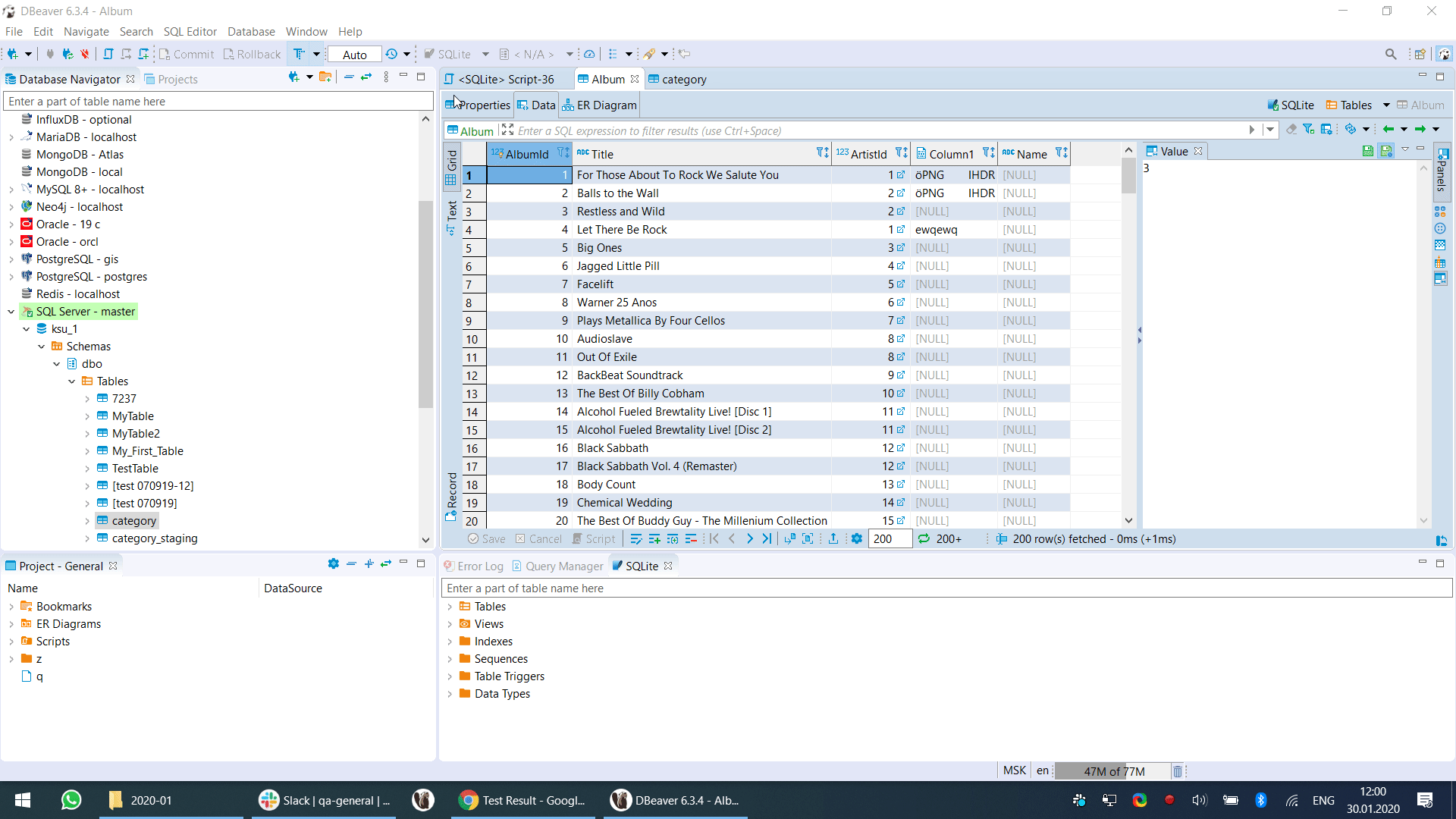1456x819 pixels.
Task: Open the SQL Editor history icon beside Auto
Action: (390, 54)
